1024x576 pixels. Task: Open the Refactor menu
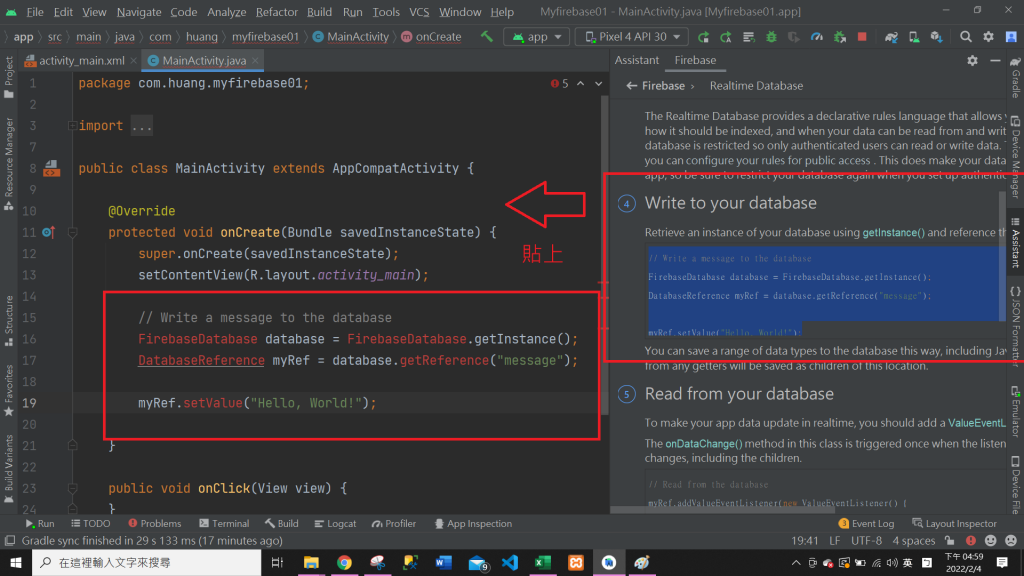[x=276, y=12]
